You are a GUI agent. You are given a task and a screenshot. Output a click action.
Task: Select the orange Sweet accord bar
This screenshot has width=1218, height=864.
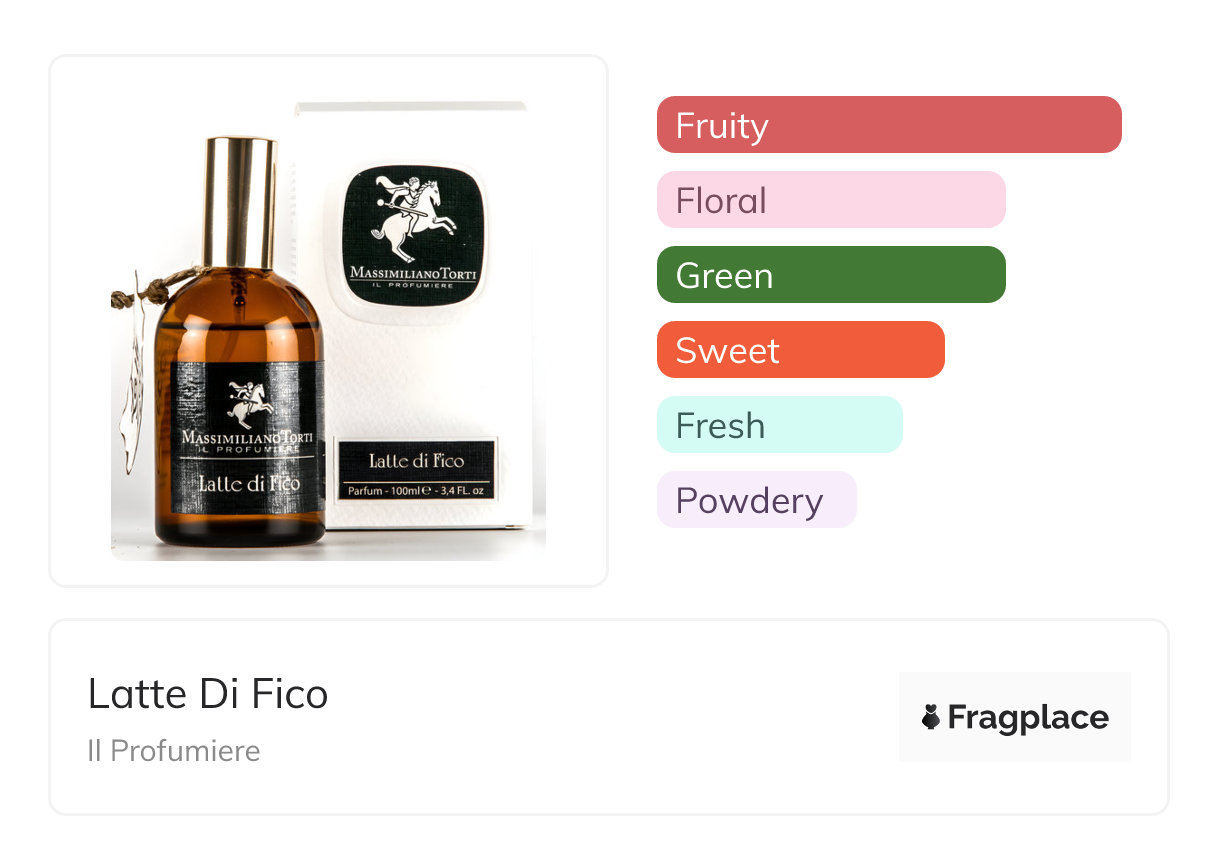[x=801, y=350]
